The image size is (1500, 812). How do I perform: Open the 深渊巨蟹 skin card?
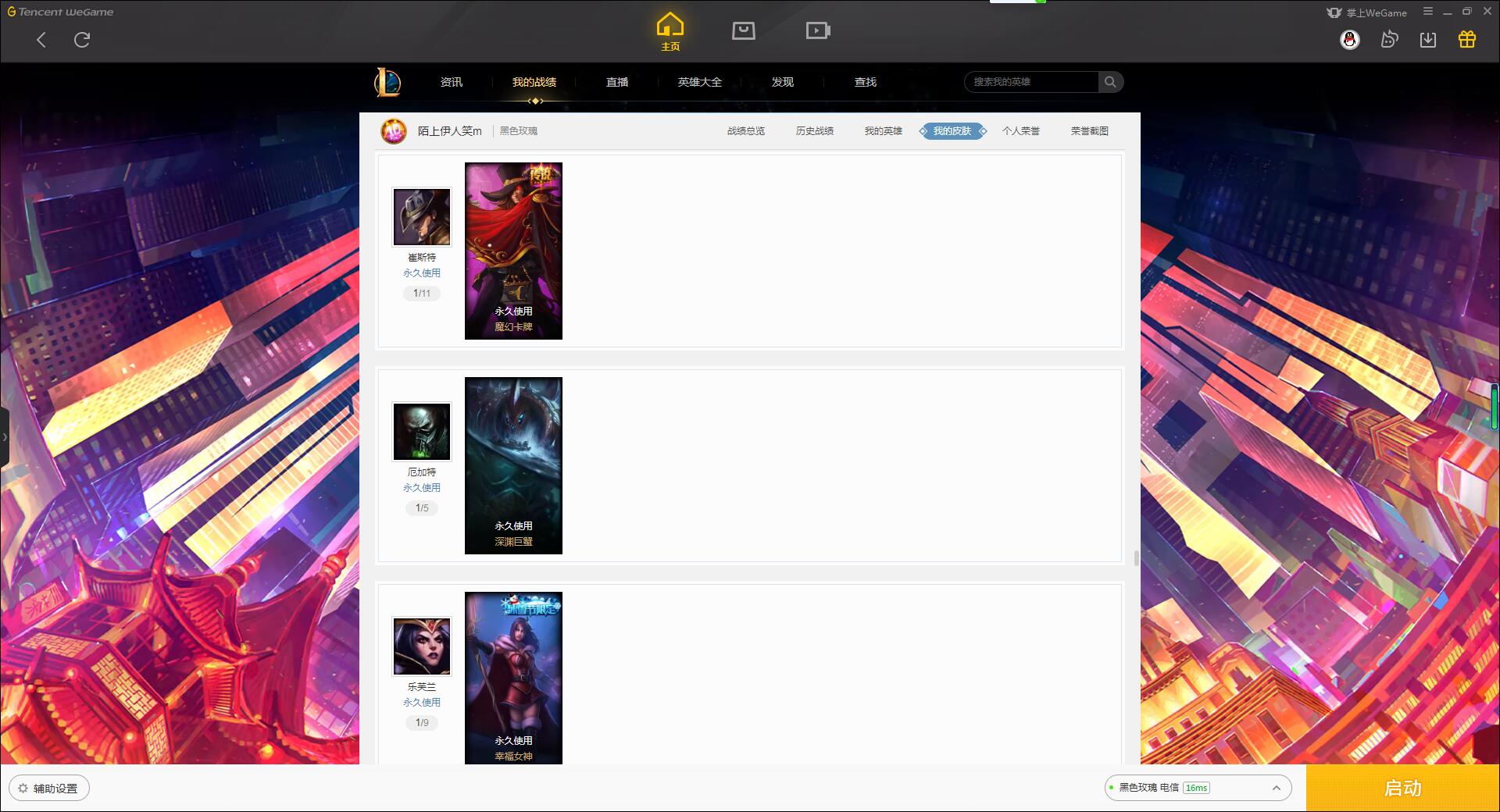513,465
